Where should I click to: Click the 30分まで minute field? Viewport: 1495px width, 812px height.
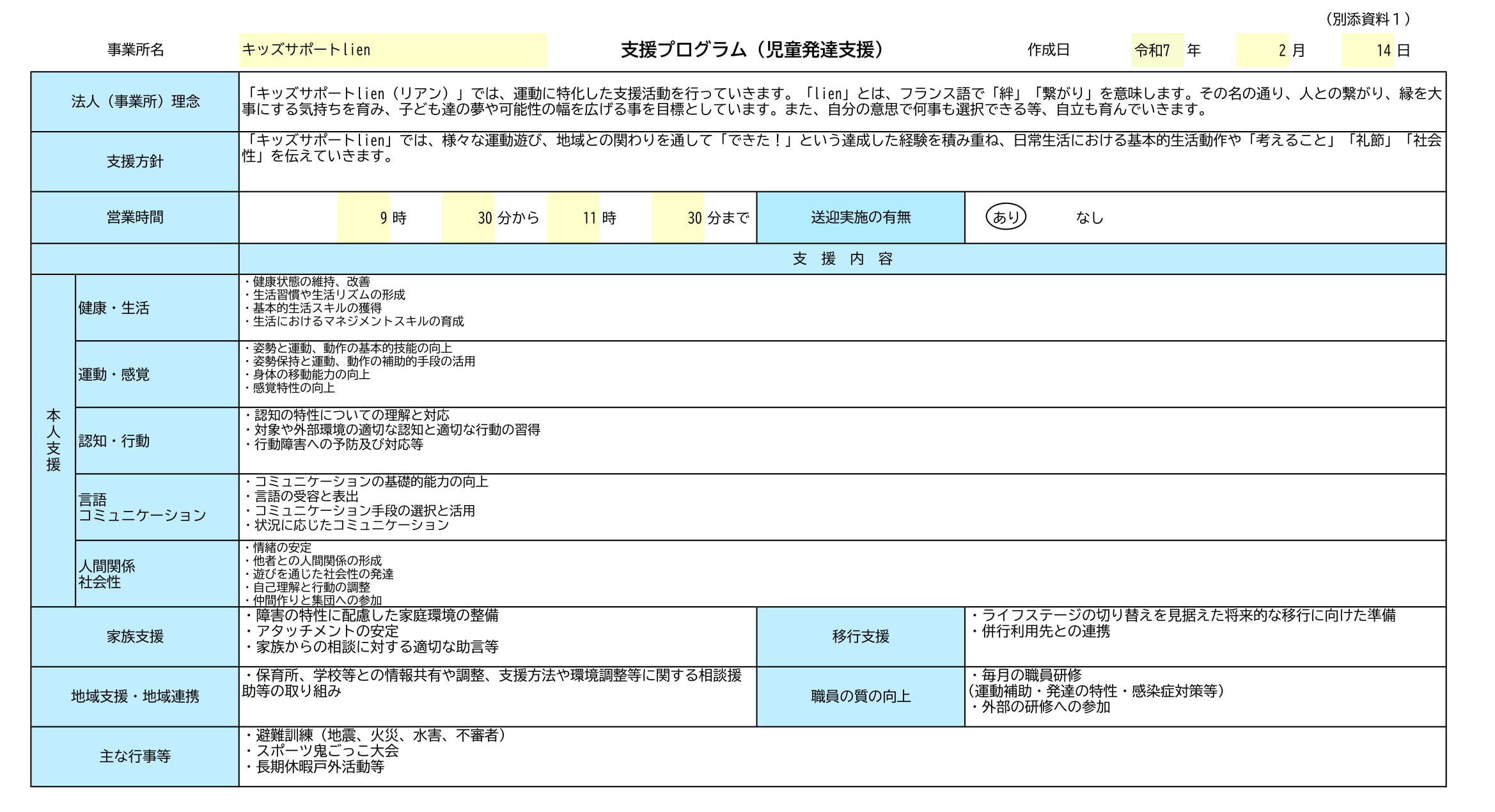pos(678,217)
